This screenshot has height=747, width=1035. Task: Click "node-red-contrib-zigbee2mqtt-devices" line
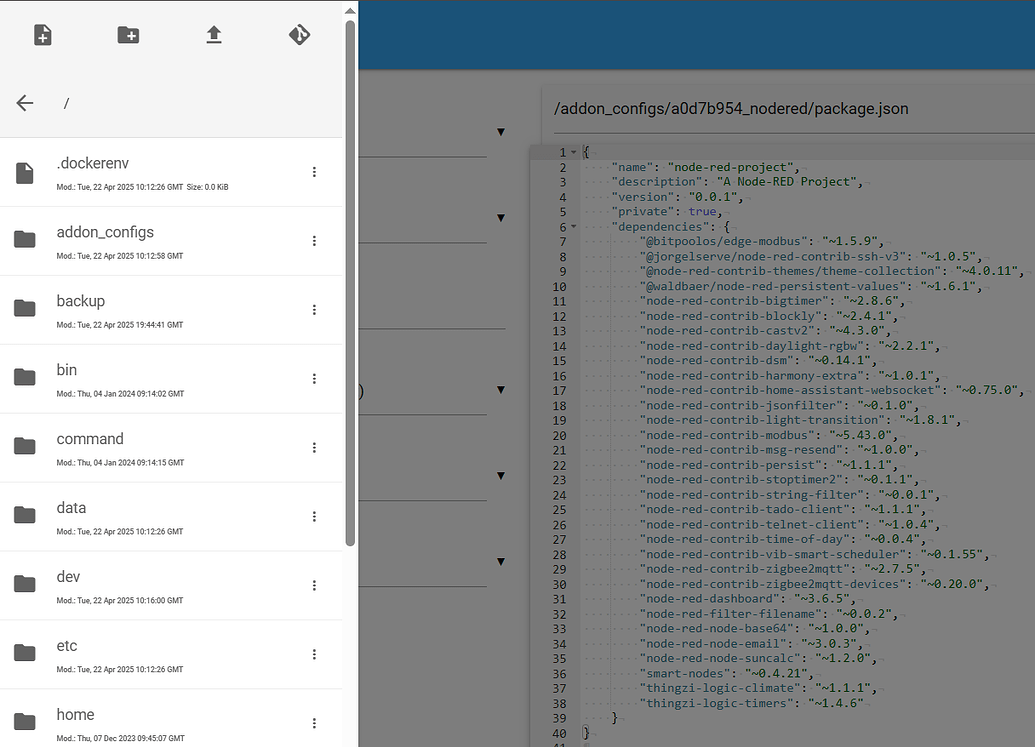[x=814, y=585]
